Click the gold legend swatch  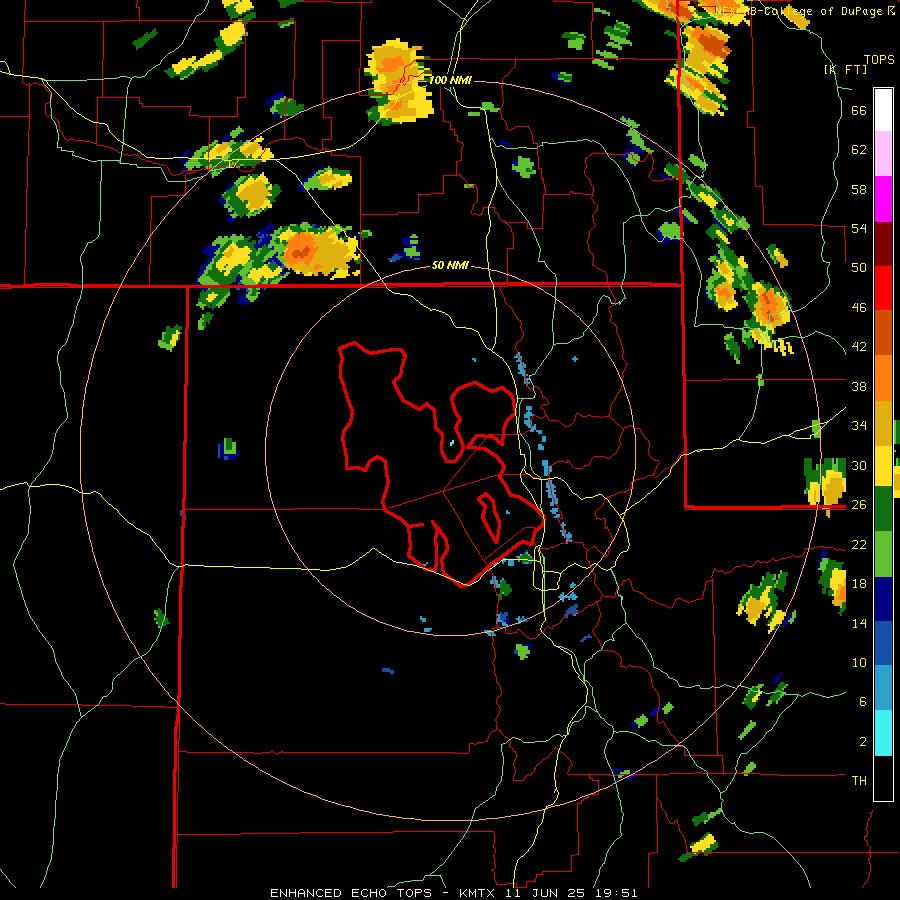(x=883, y=422)
